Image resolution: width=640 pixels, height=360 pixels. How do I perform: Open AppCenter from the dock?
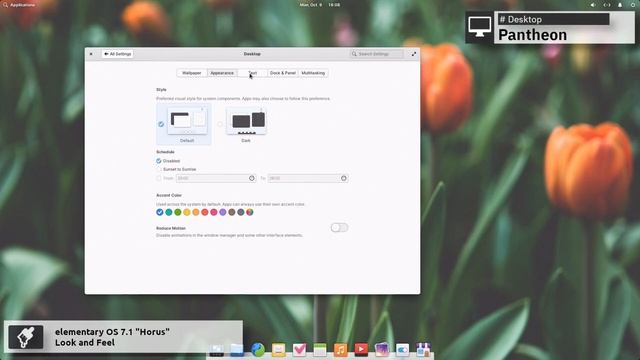point(423,350)
